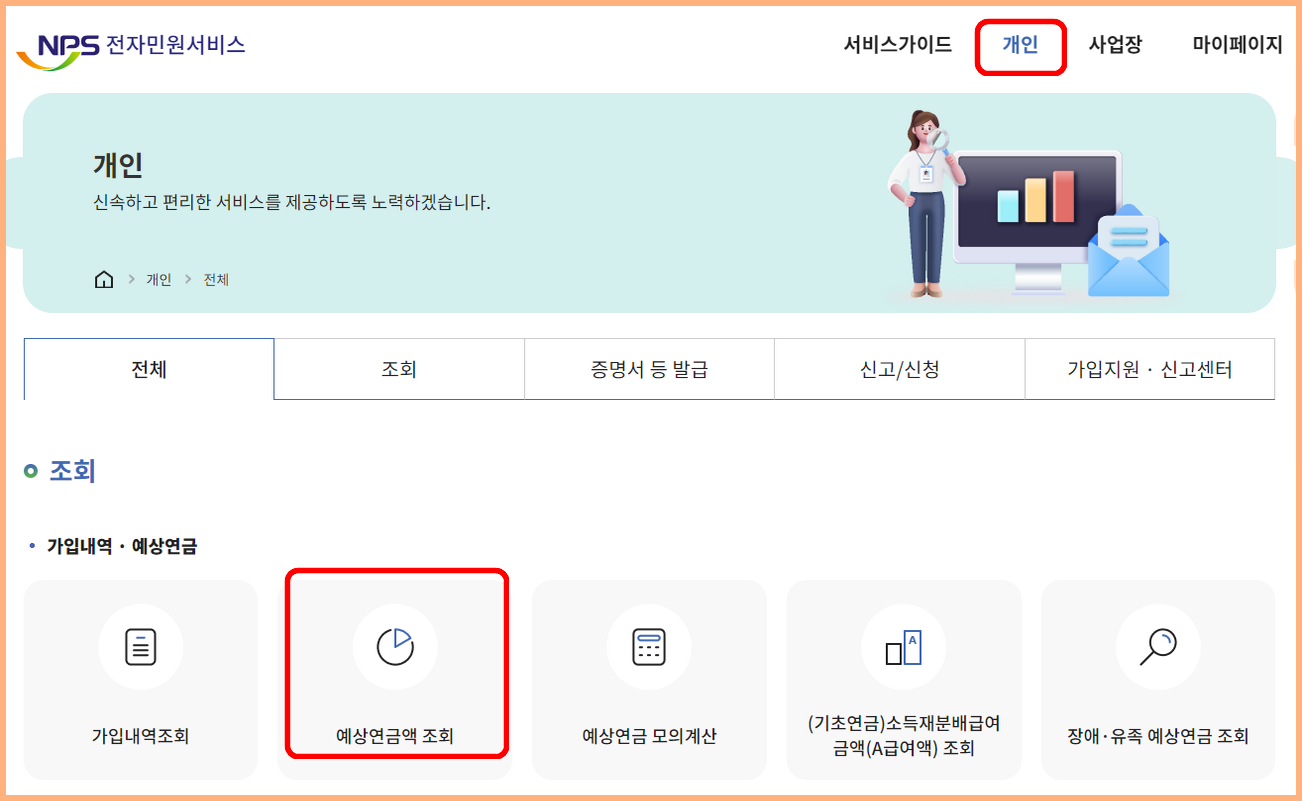Go to 마이페이지
Image resolution: width=1302 pixels, height=801 pixels.
1235,45
